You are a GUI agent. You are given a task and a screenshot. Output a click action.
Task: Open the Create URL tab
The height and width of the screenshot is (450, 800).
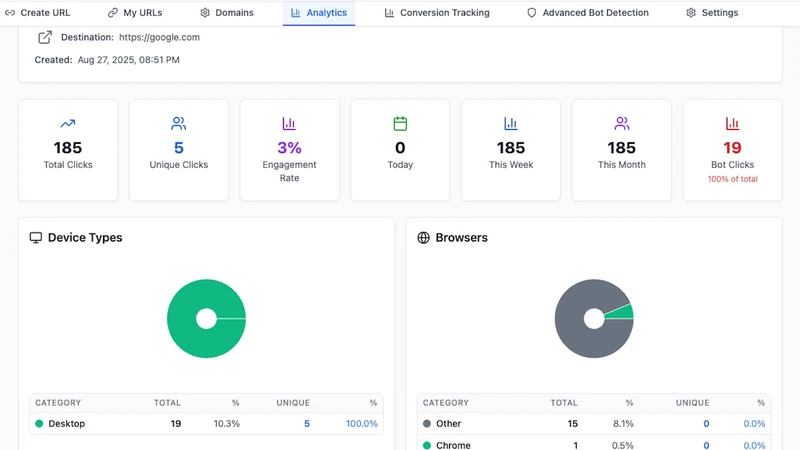pyautogui.click(x=37, y=13)
